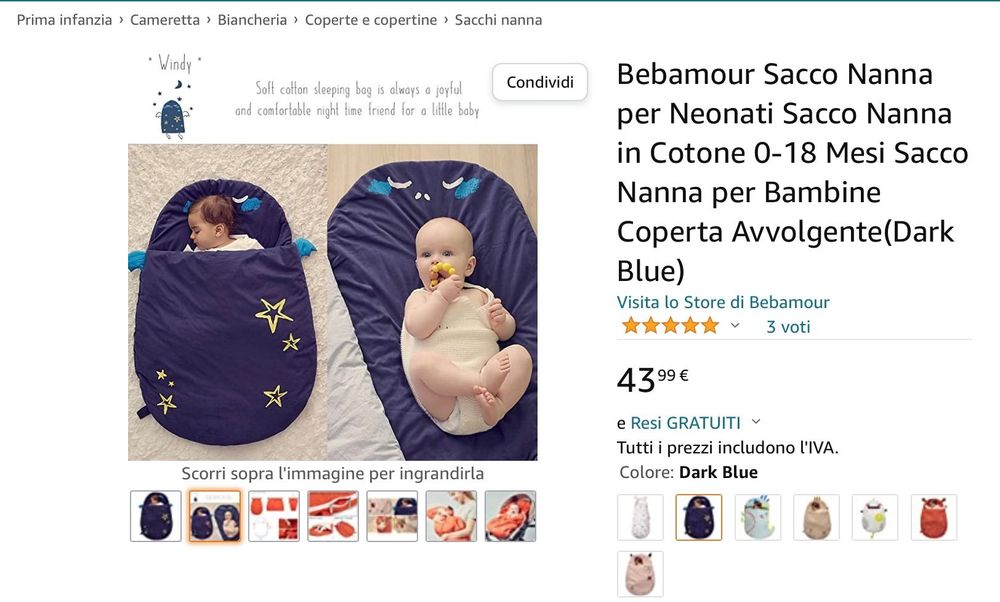Show the mother holding baby thumbnail
This screenshot has height=602, width=1000.
pos(451,516)
